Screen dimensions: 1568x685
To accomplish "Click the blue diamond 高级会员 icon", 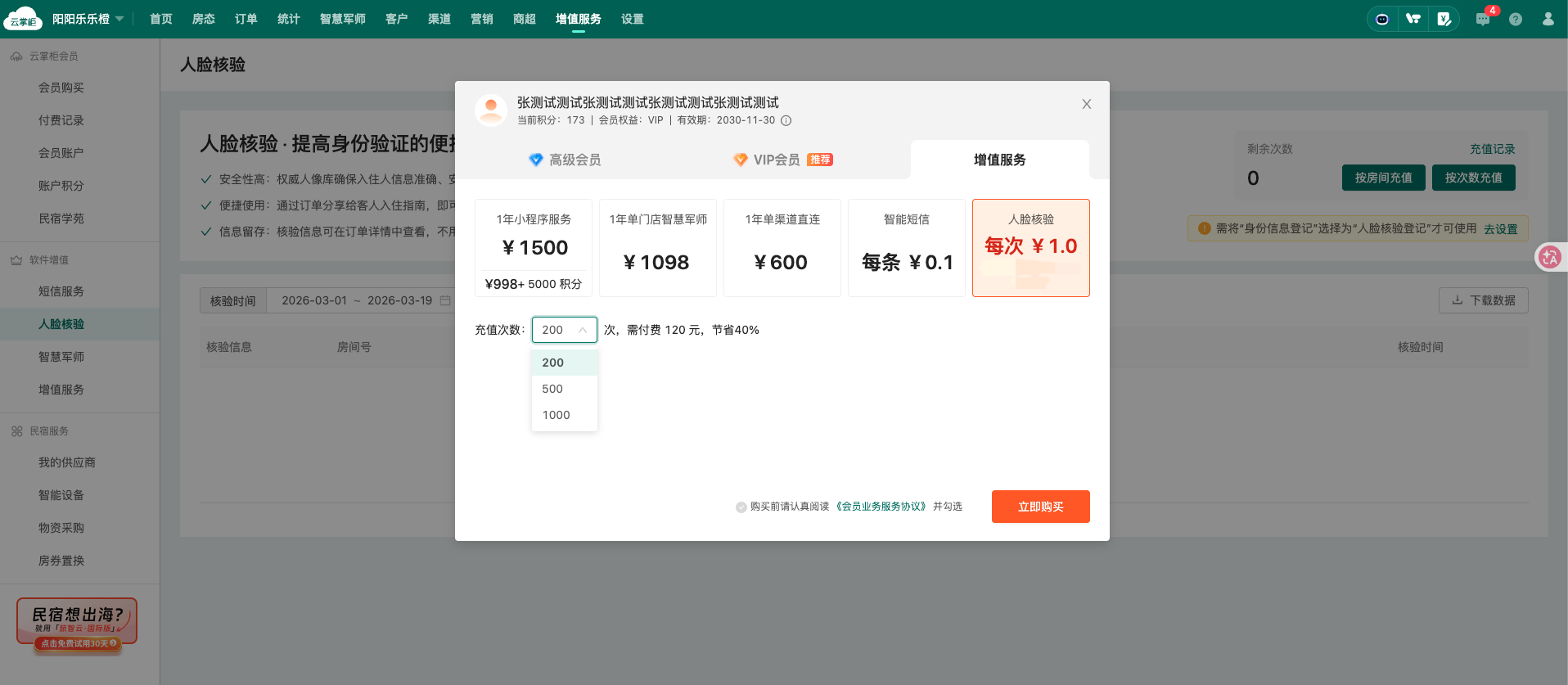I will (536, 160).
